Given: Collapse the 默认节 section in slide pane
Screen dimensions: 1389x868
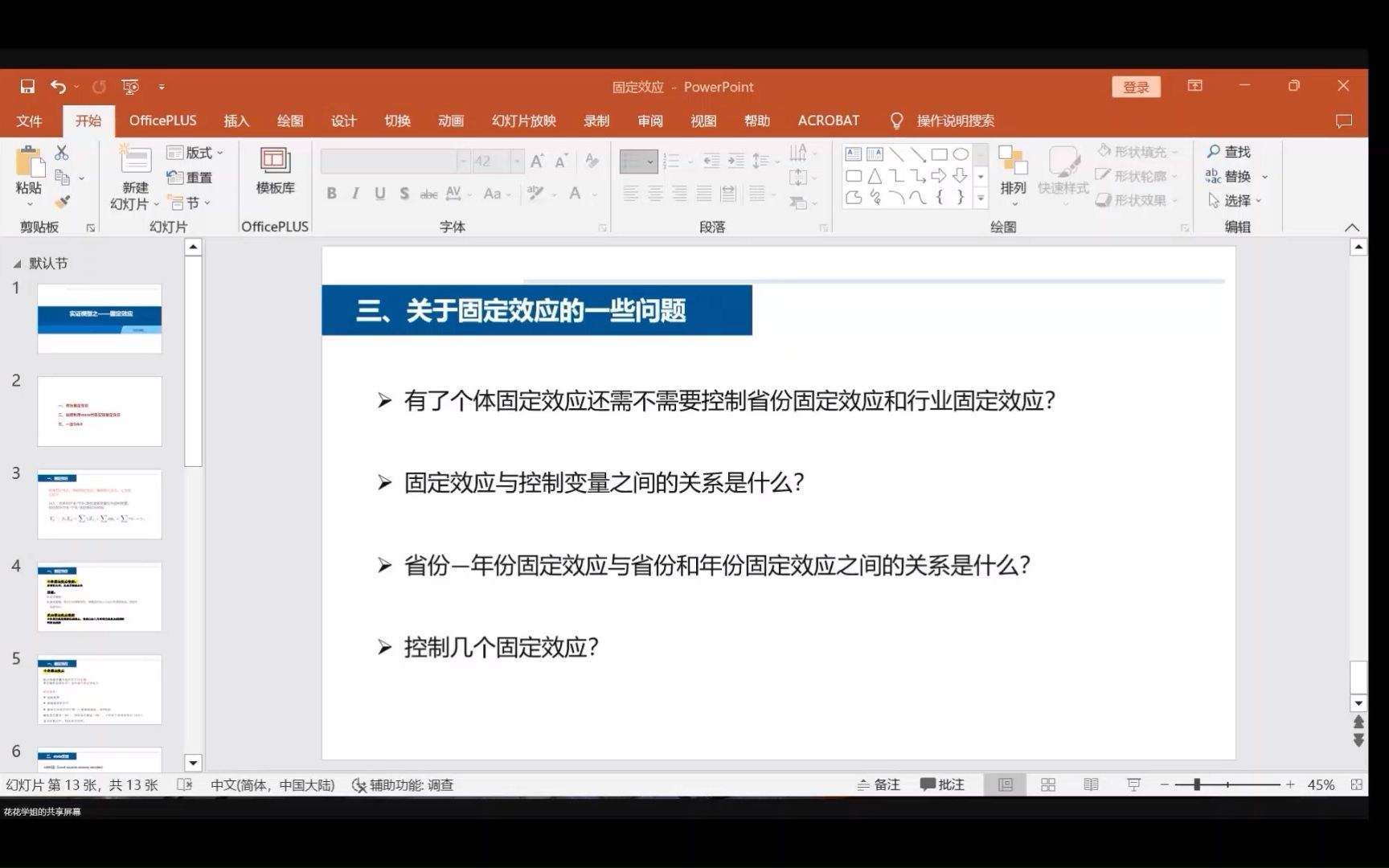Looking at the screenshot, I should 16,263.
